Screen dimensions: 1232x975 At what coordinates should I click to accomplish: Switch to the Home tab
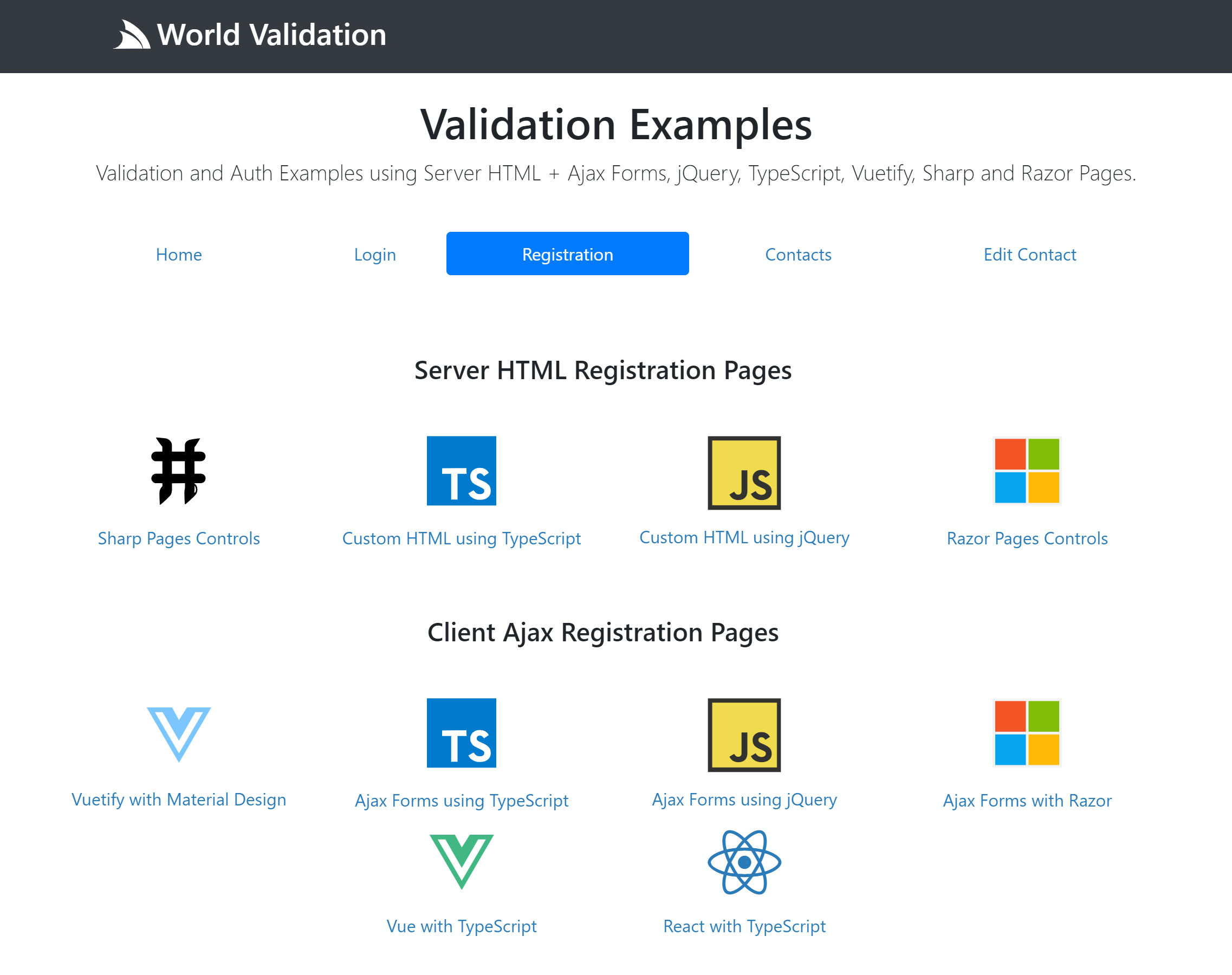tap(179, 254)
